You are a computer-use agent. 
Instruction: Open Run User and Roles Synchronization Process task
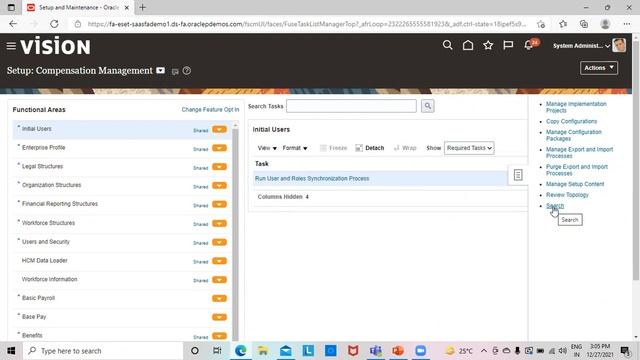pyautogui.click(x=312, y=178)
